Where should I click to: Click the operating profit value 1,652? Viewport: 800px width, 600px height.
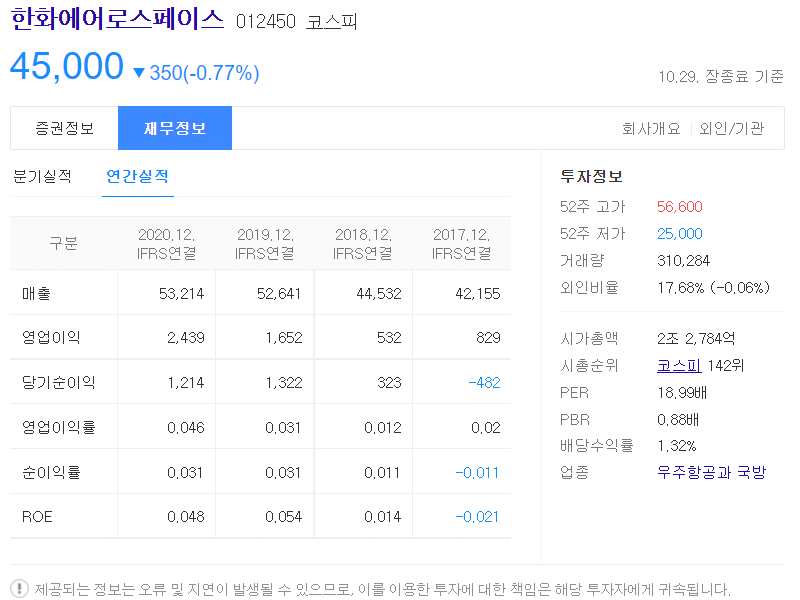click(284, 338)
